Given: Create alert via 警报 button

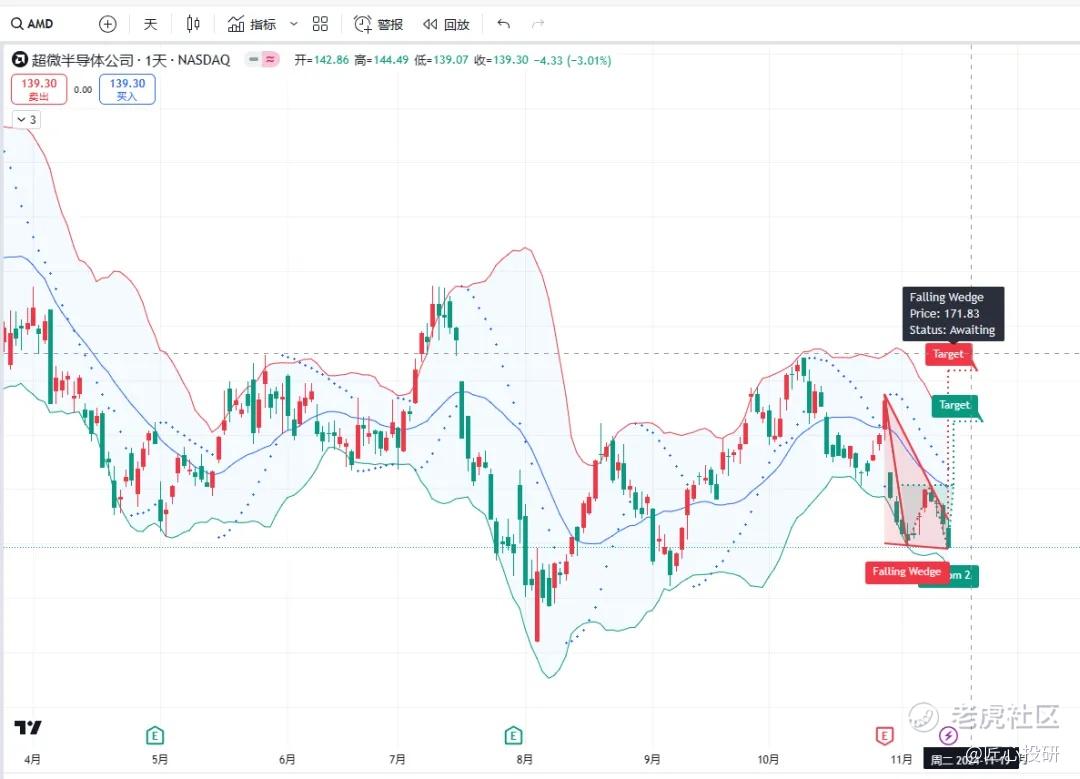Looking at the screenshot, I should pyautogui.click(x=378, y=24).
